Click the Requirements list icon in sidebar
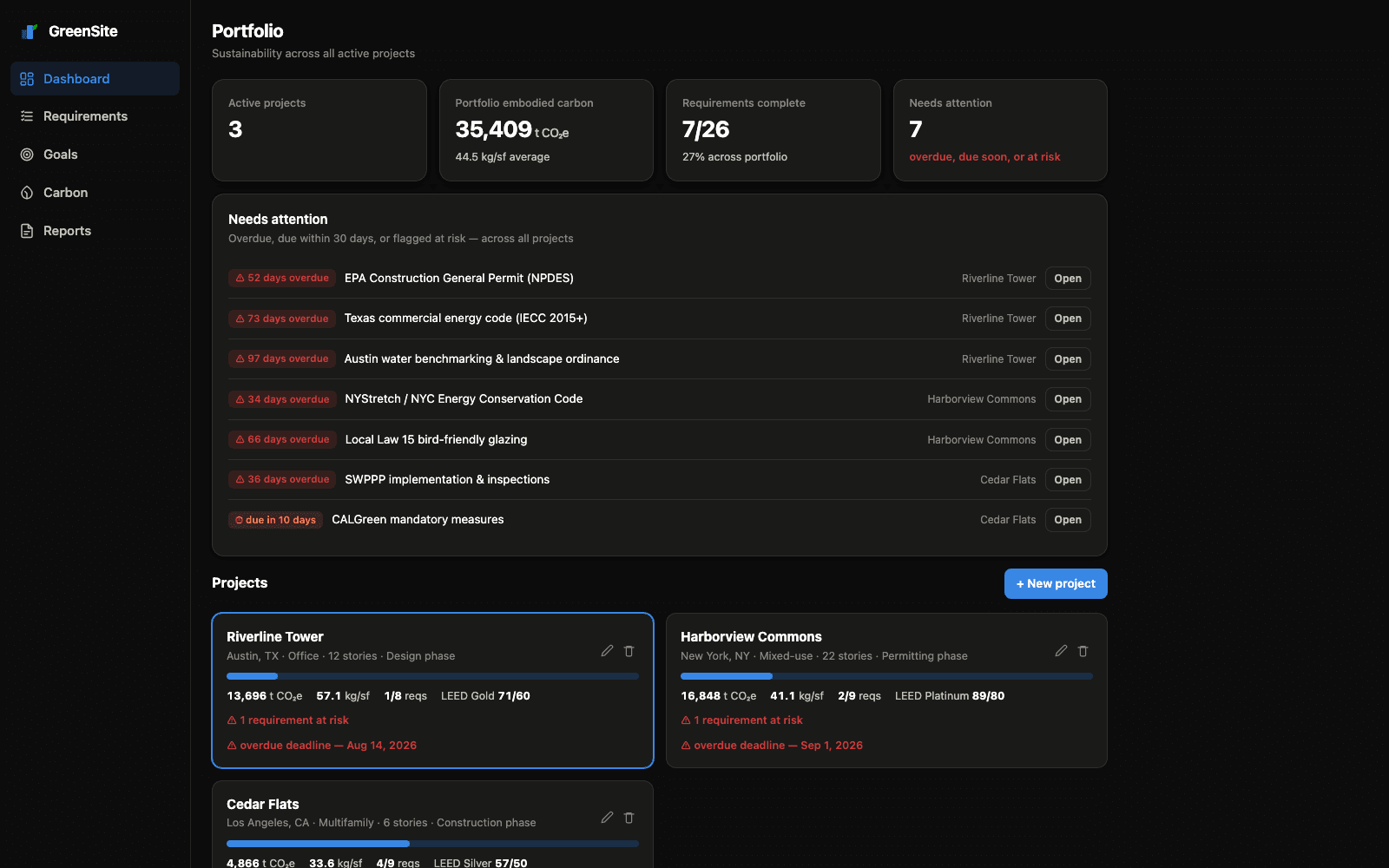Image resolution: width=1389 pixels, height=868 pixels. [x=27, y=116]
